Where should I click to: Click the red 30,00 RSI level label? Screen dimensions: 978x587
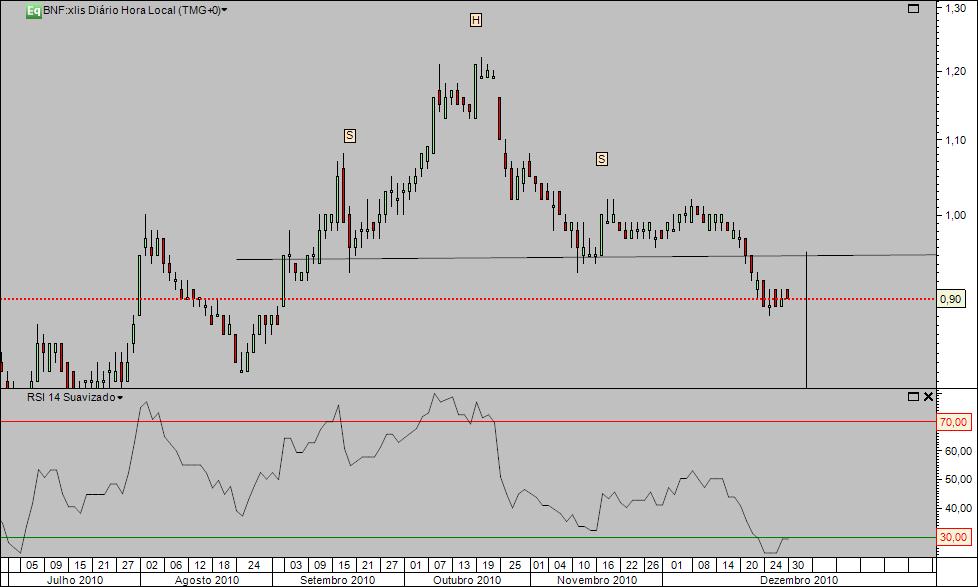(953, 537)
